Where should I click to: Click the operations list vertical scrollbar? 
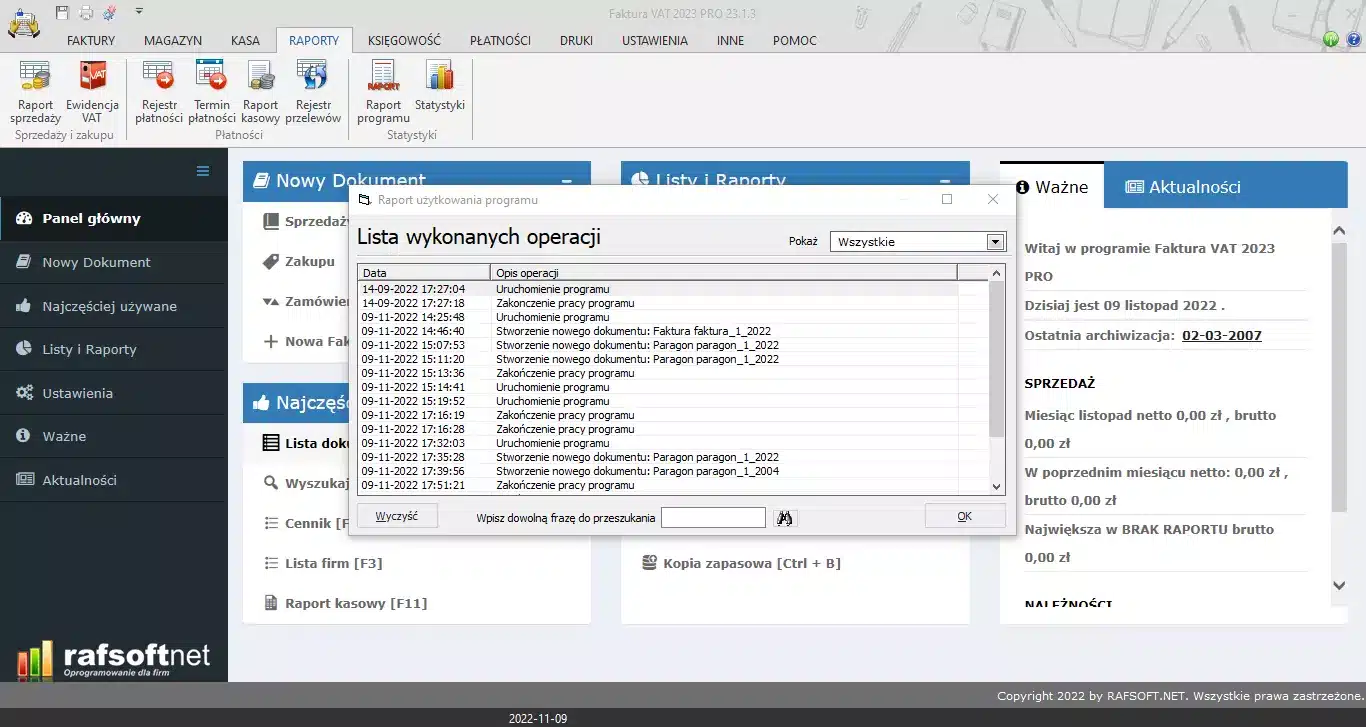tap(996, 380)
